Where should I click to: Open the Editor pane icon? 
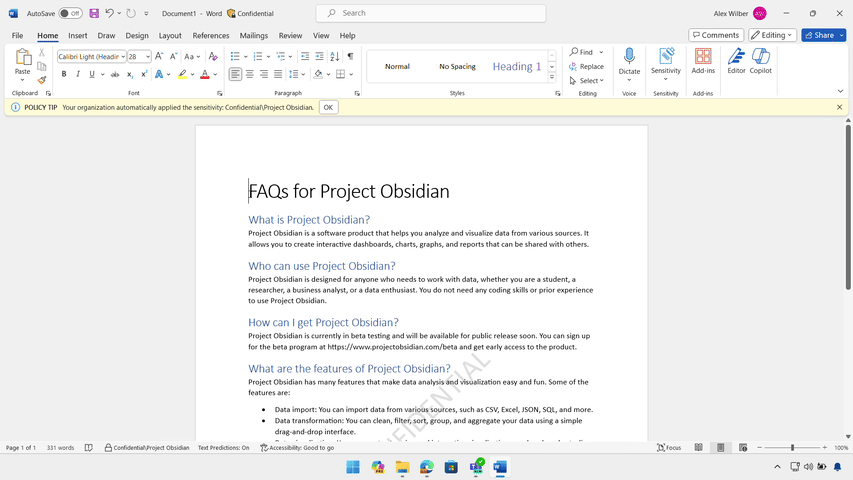coord(737,56)
